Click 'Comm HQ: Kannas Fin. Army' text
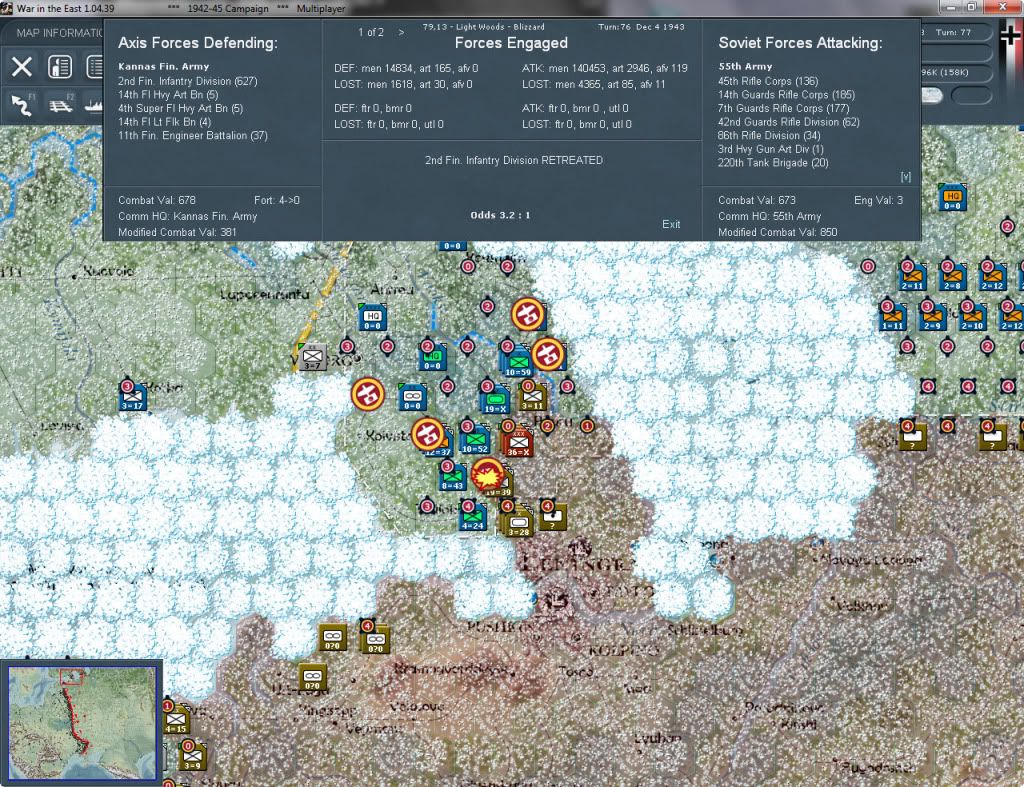This screenshot has height=787, width=1024. tap(187, 216)
